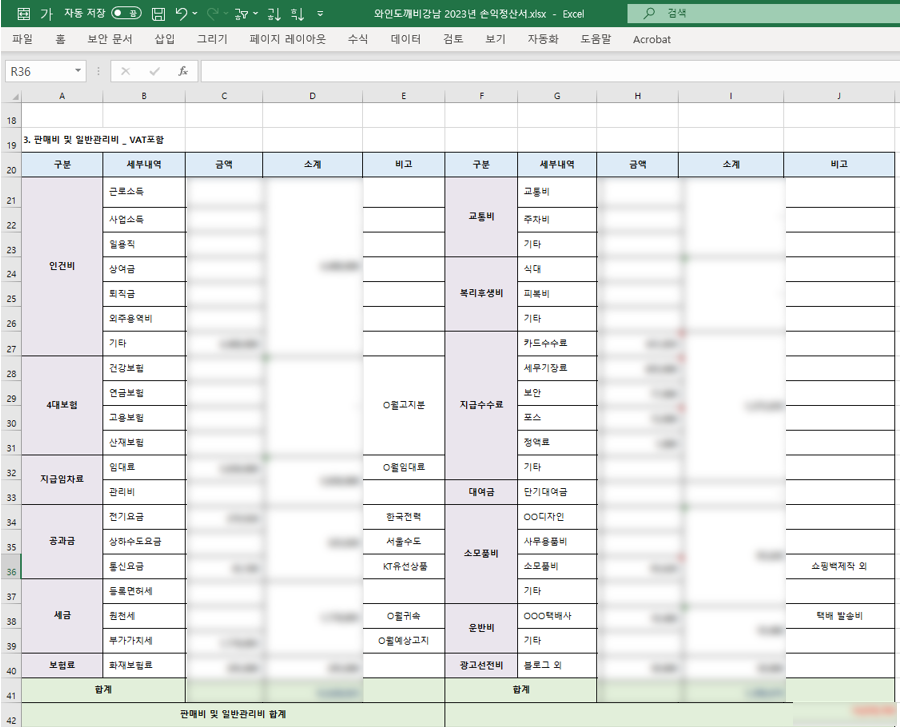Click into the 검색 search field

763,13
